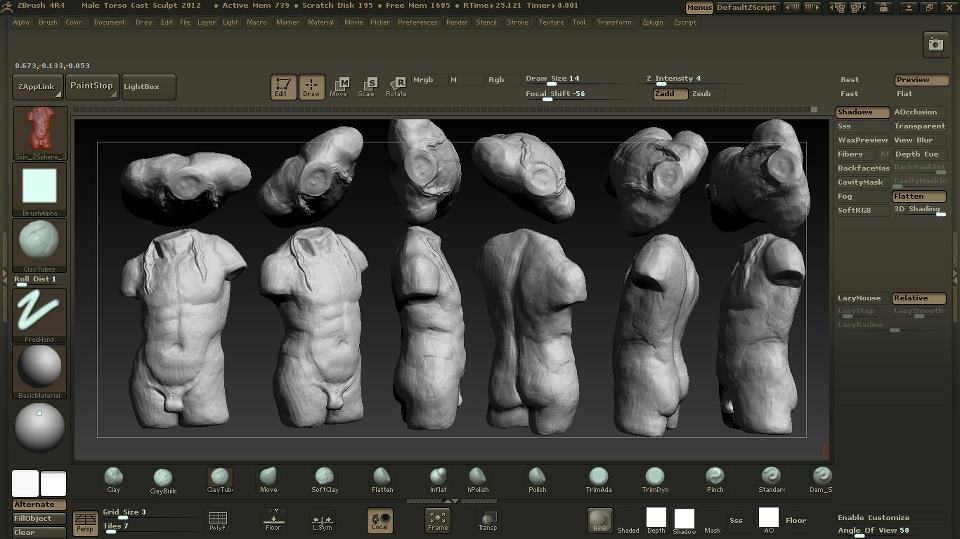
Task: Open the Document menu
Action: pyautogui.click(x=110, y=23)
